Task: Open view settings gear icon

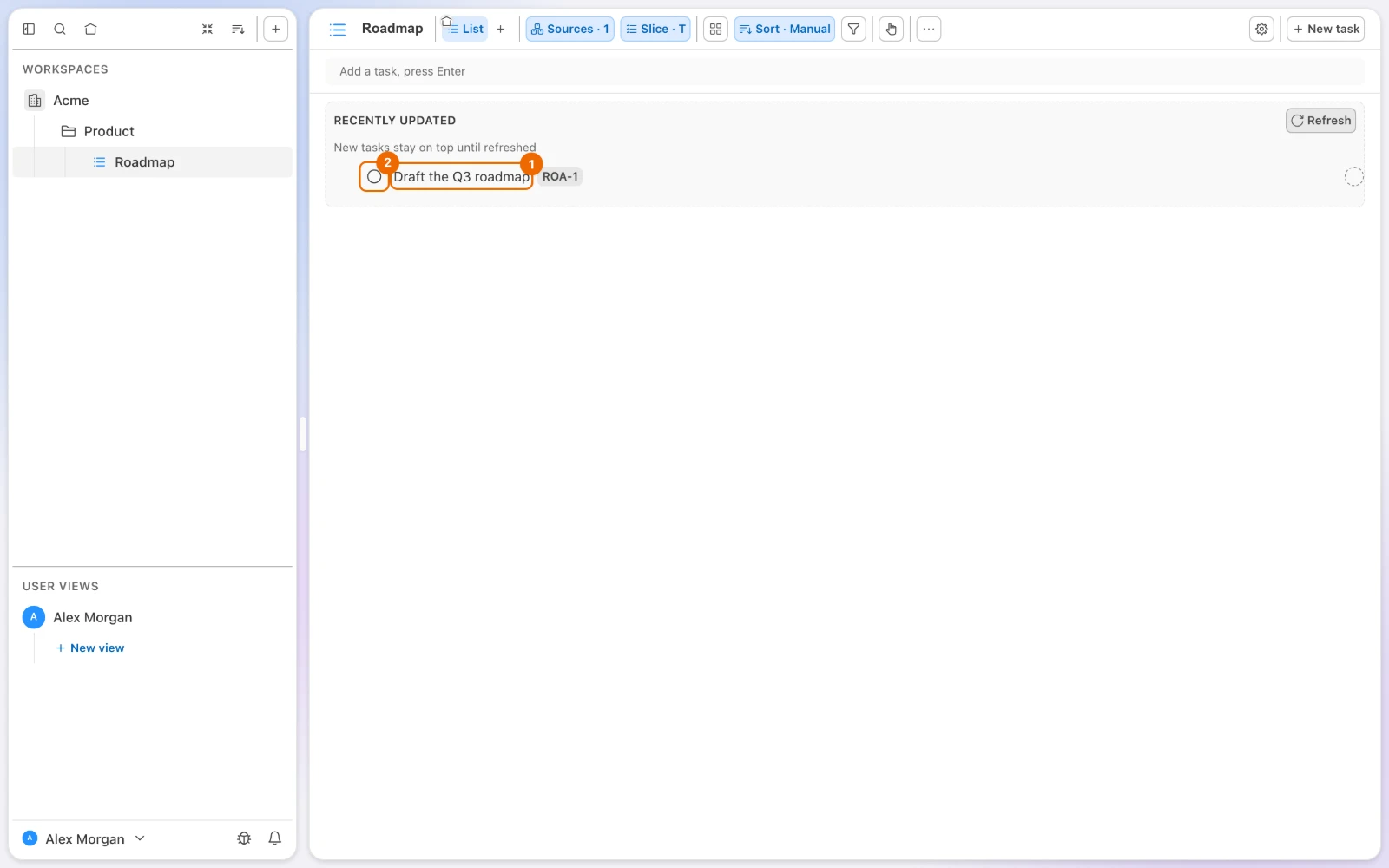Action: (1261, 29)
